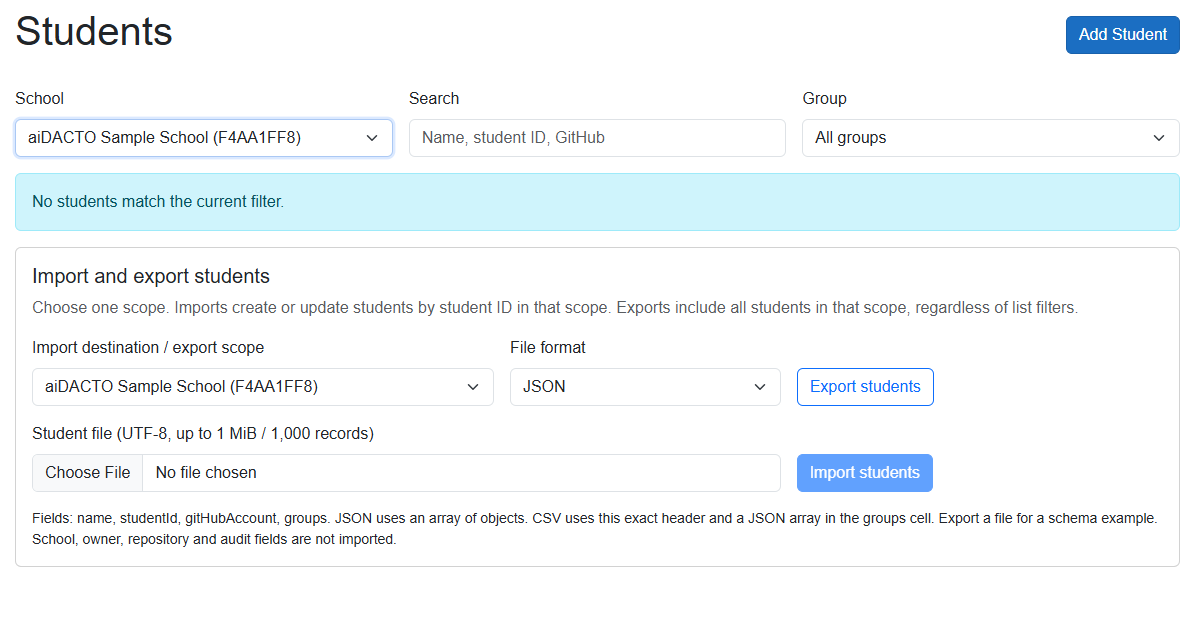
Task: Click the 'School' filter label
Action: click(x=39, y=99)
